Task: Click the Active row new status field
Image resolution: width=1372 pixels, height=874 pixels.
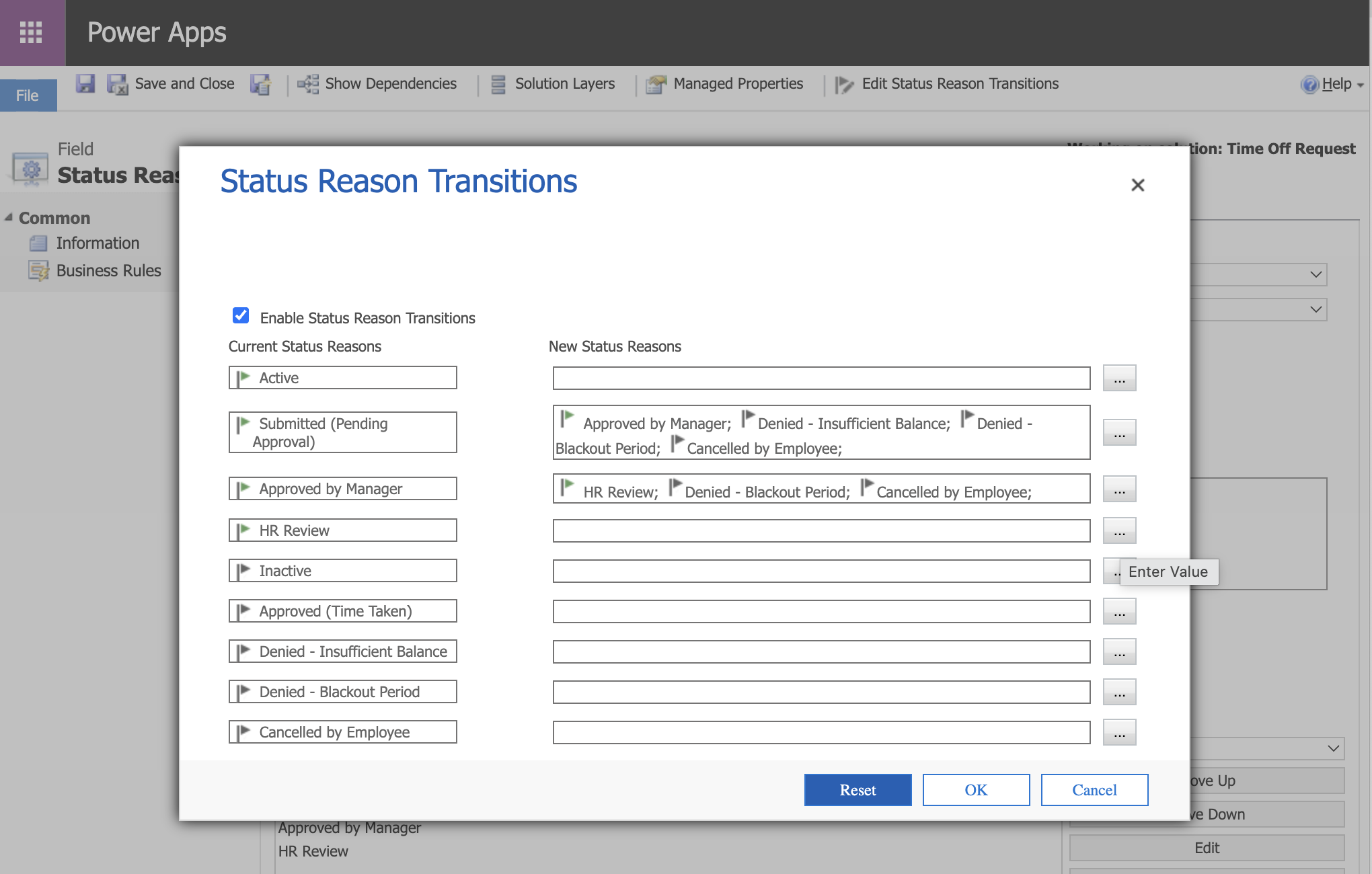Action: [821, 378]
